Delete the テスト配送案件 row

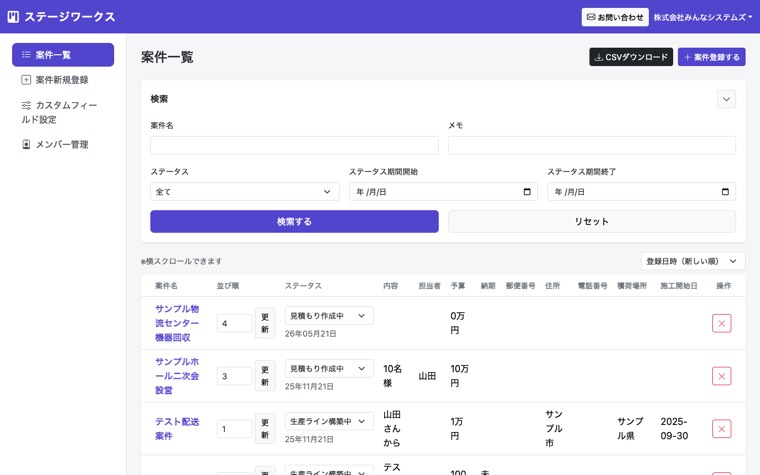click(x=721, y=429)
